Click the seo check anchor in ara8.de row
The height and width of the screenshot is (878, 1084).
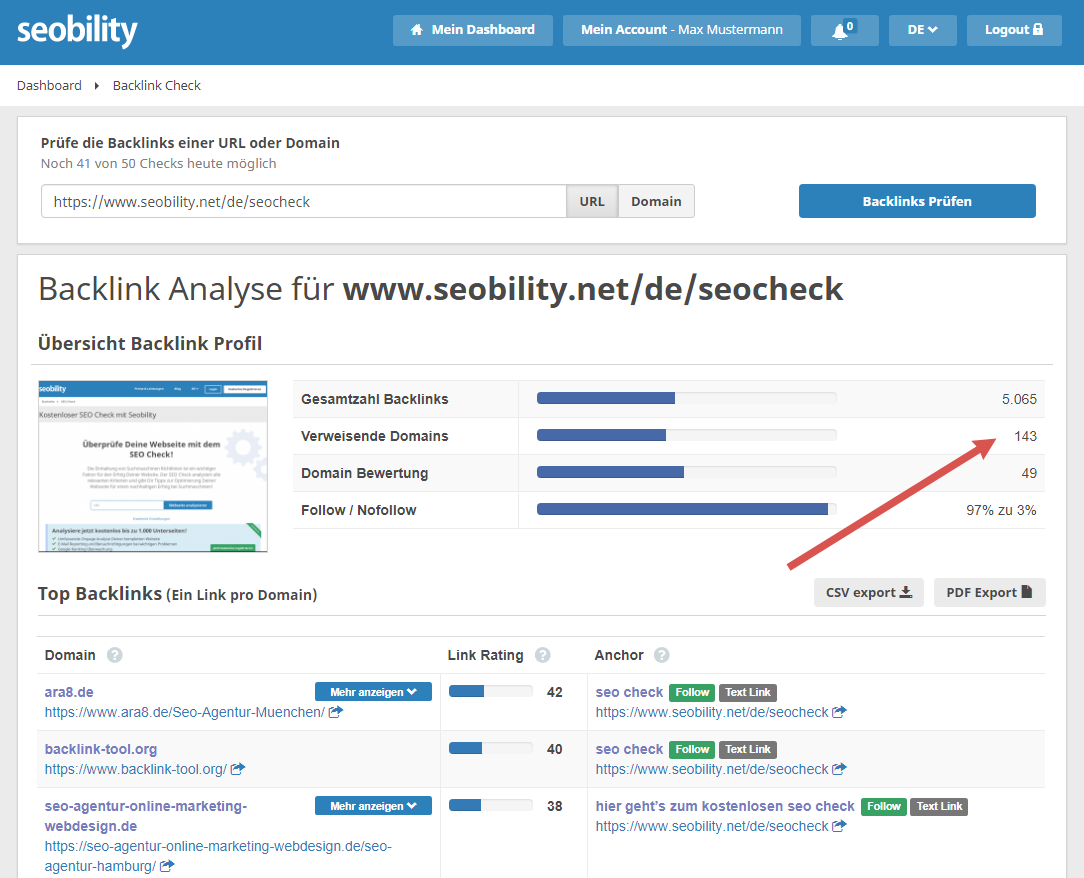click(629, 692)
